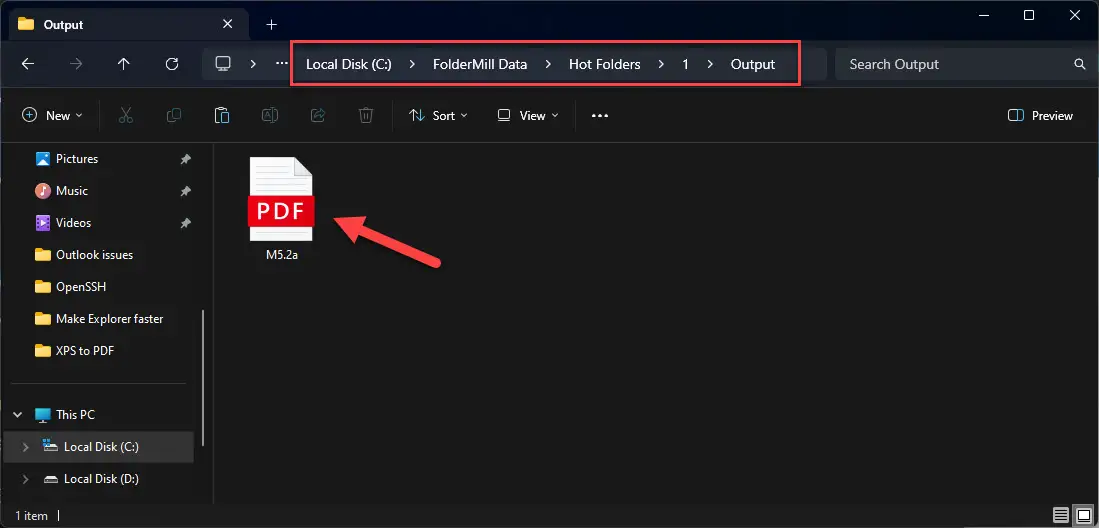The width and height of the screenshot is (1099, 528).
Task: Open the View dropdown menu
Action: click(528, 116)
